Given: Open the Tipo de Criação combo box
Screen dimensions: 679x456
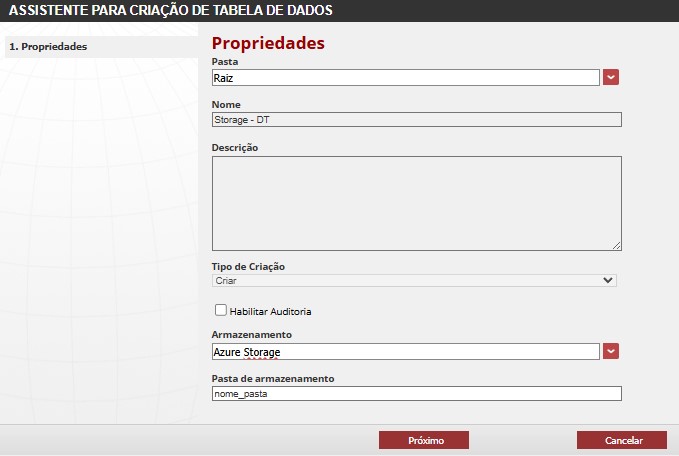Looking at the screenshot, I should 414,281.
